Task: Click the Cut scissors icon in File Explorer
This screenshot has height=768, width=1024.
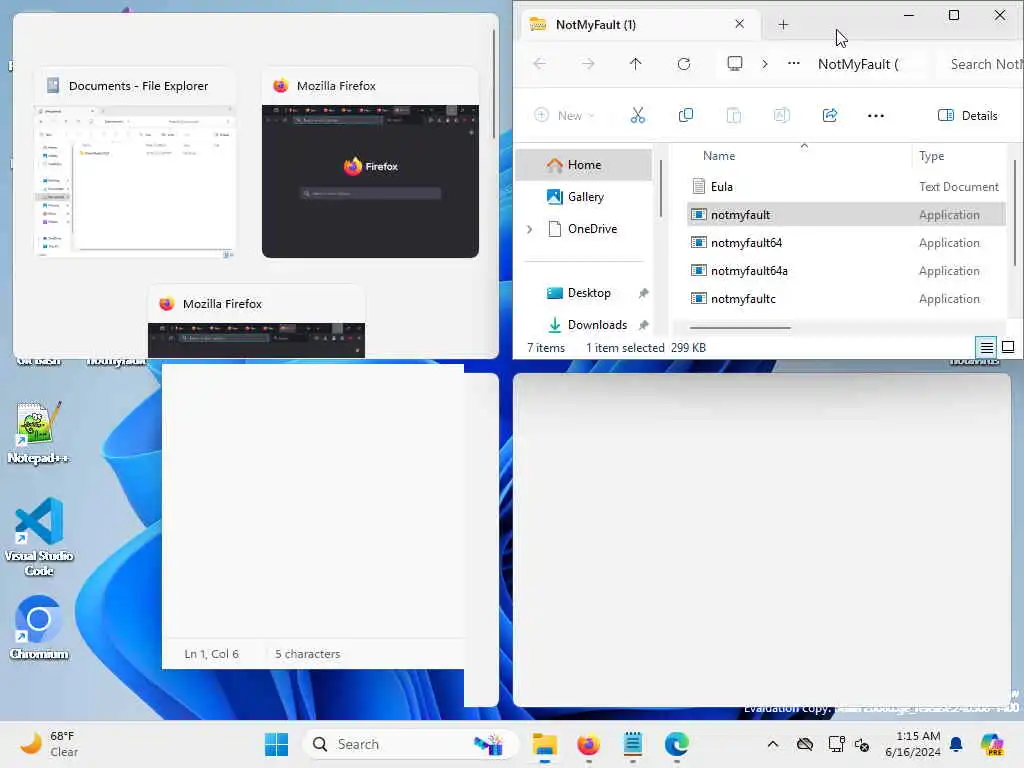Action: click(637, 116)
